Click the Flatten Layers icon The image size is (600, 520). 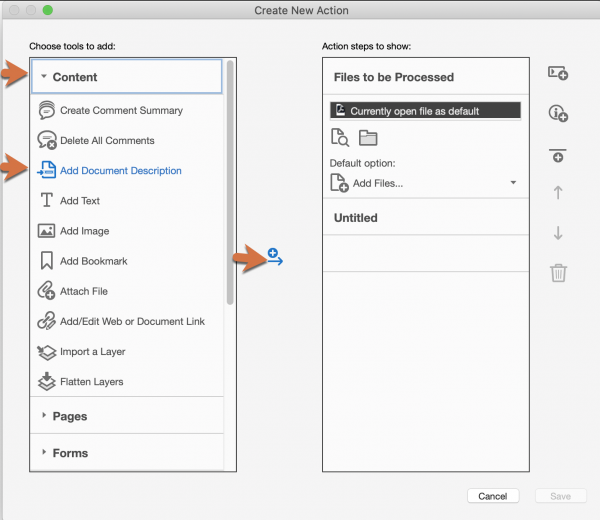[47, 381]
